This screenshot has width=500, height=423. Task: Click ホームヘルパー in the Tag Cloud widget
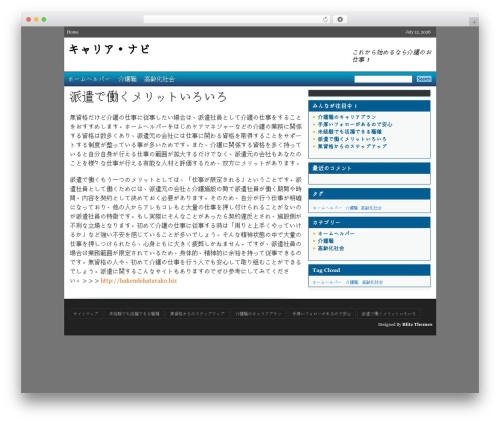[x=327, y=282]
